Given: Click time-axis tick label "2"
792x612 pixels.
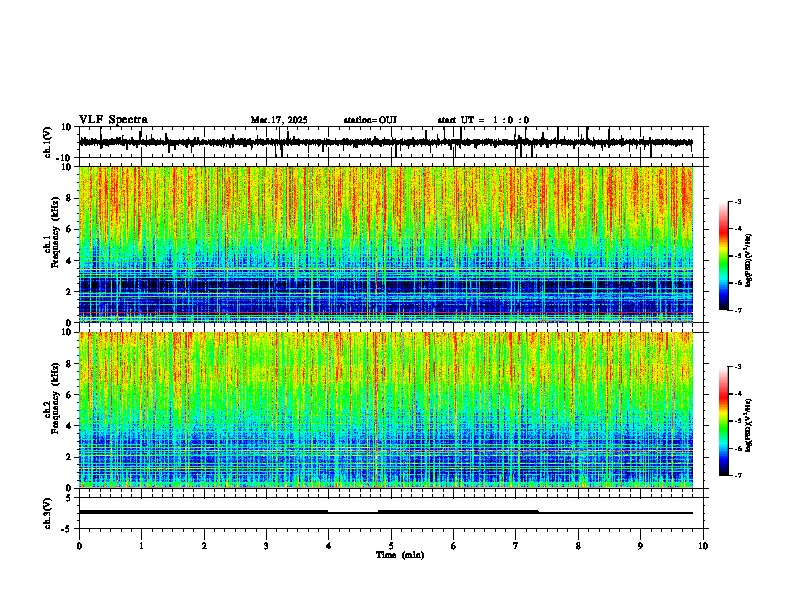Looking at the screenshot, I should (204, 546).
